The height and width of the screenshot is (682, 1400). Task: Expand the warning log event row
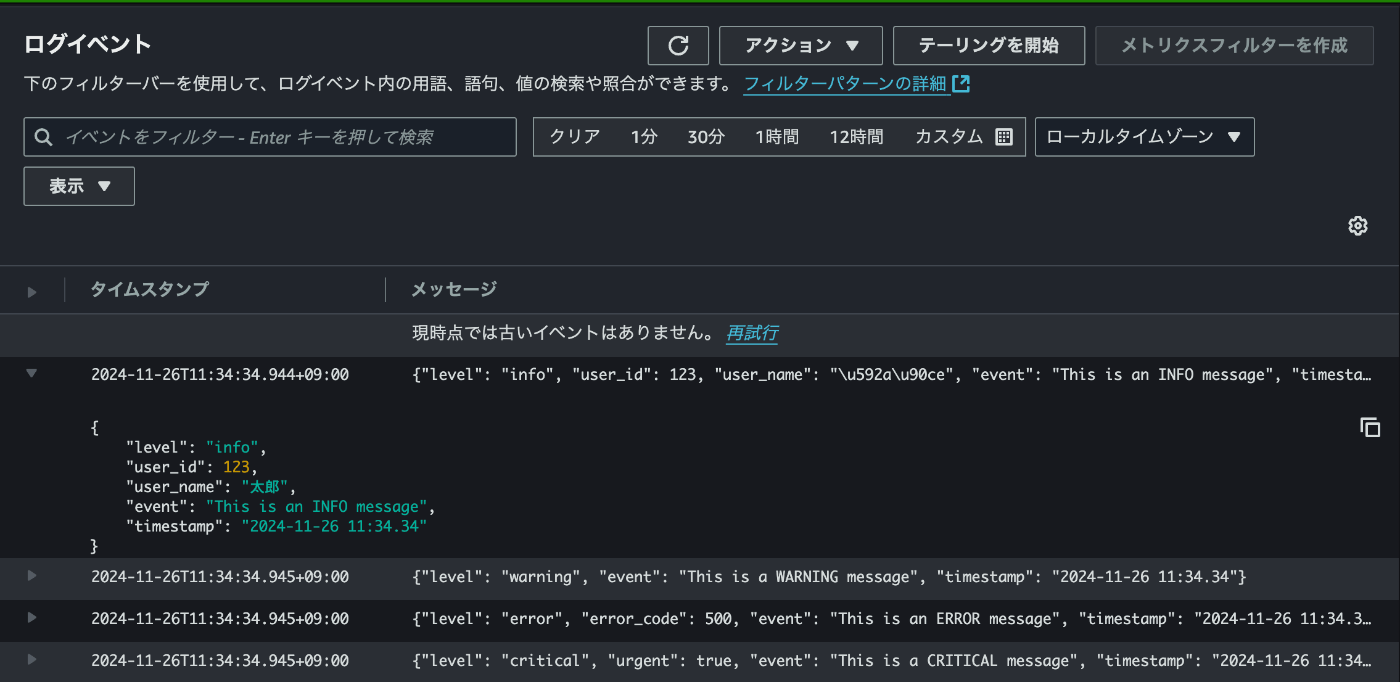click(32, 575)
